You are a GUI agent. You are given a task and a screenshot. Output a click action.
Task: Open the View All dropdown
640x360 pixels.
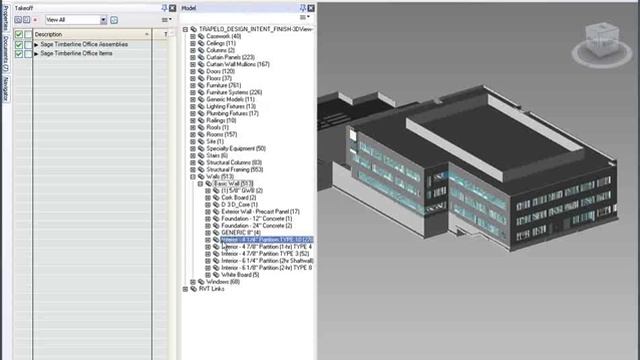point(103,20)
